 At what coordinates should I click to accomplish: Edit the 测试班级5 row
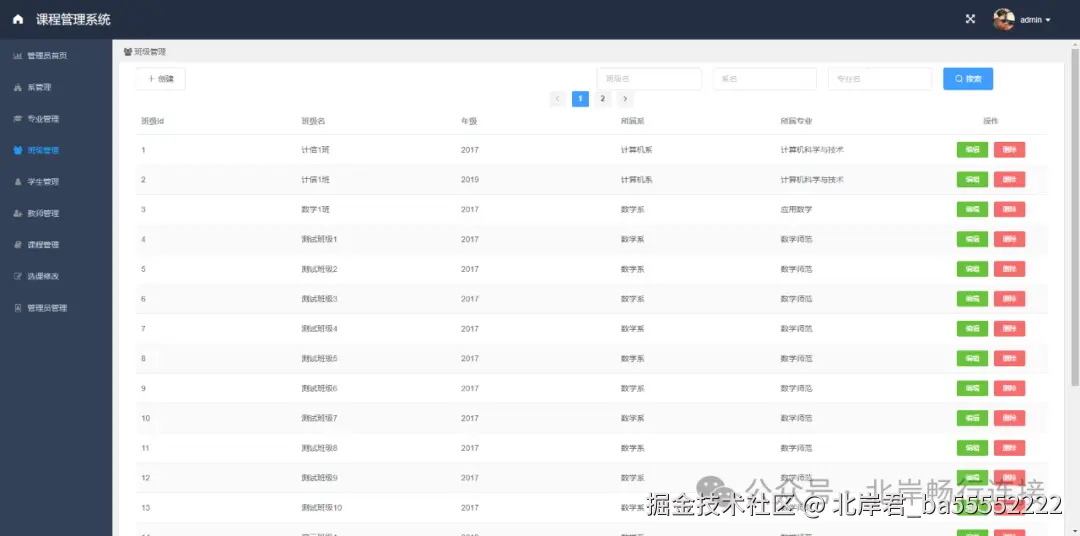[972, 358]
